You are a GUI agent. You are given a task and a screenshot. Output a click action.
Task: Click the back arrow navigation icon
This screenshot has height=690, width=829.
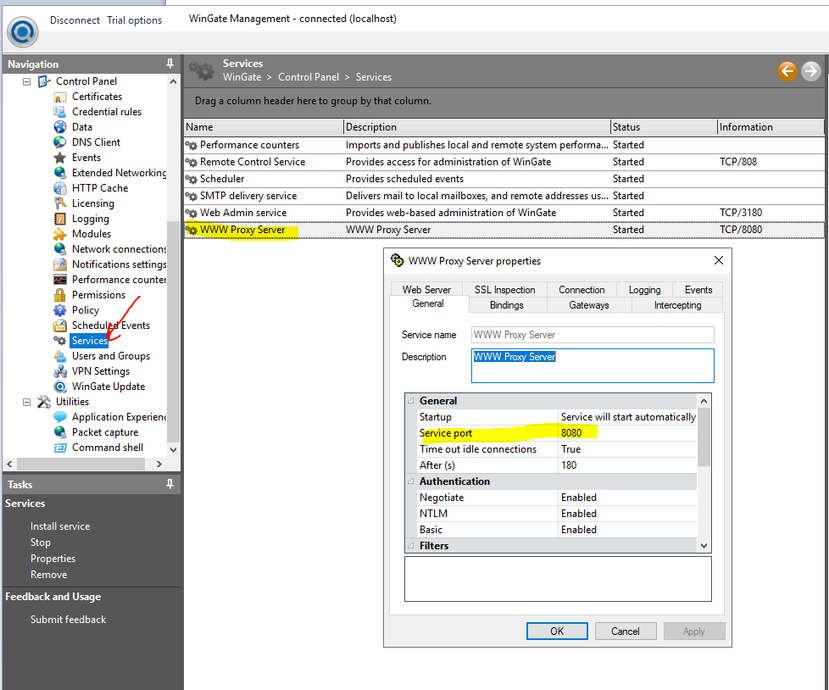coord(787,70)
